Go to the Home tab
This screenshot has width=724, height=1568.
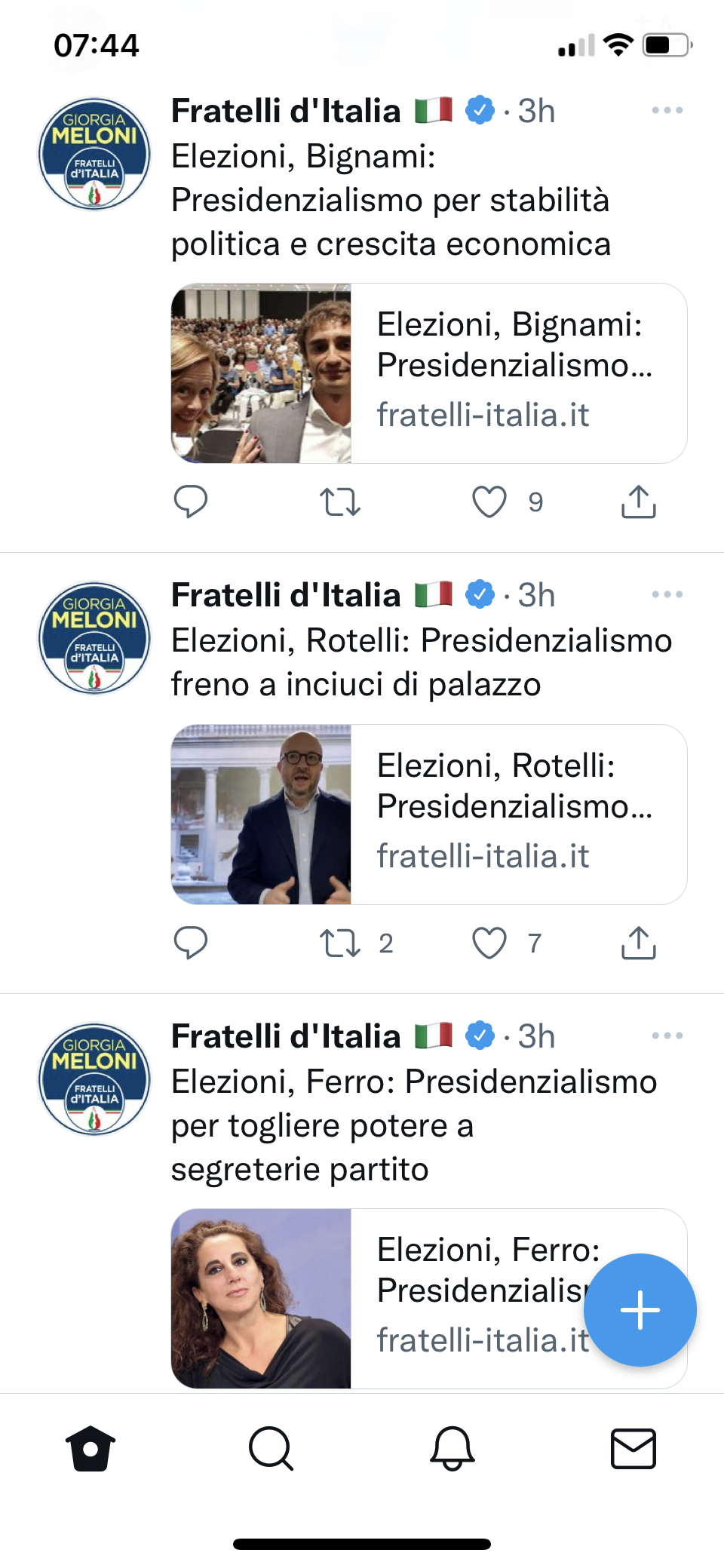click(90, 1448)
